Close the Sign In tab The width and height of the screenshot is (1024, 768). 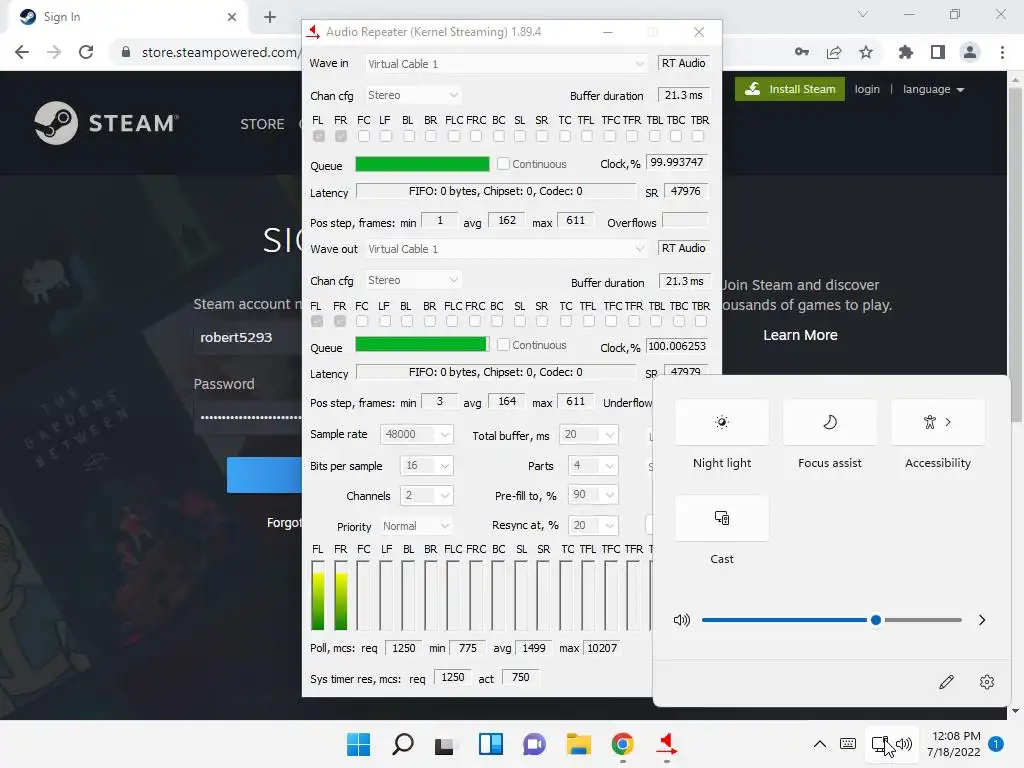[x=232, y=17]
